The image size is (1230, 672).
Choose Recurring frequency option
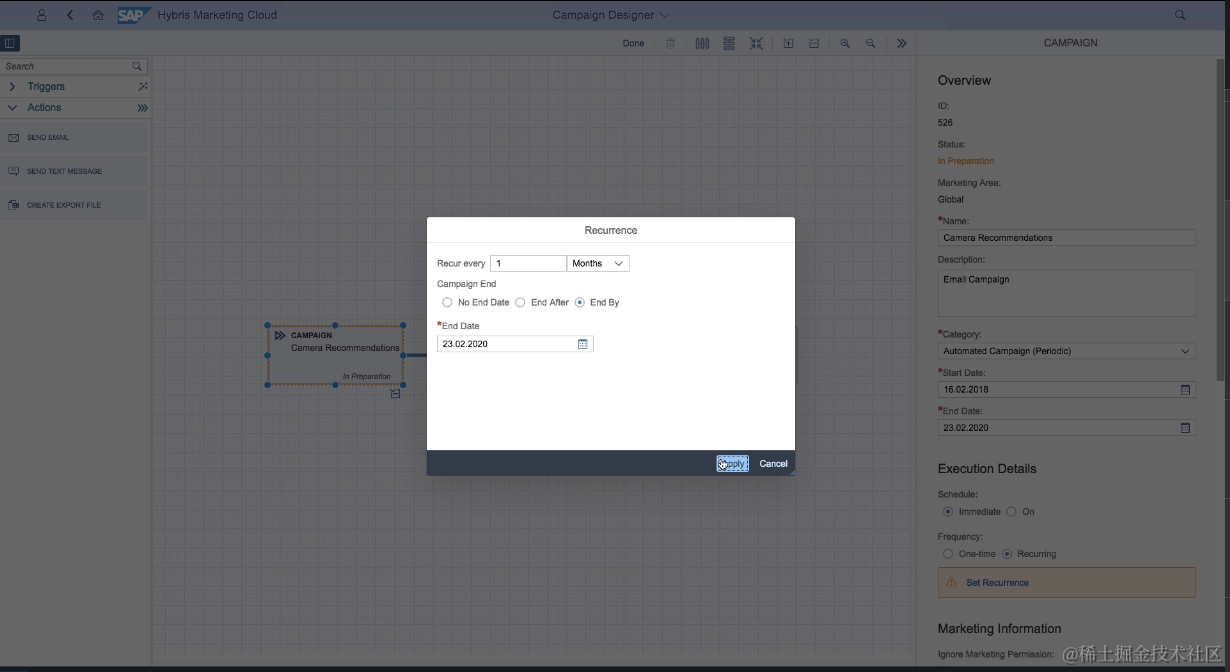1007,553
